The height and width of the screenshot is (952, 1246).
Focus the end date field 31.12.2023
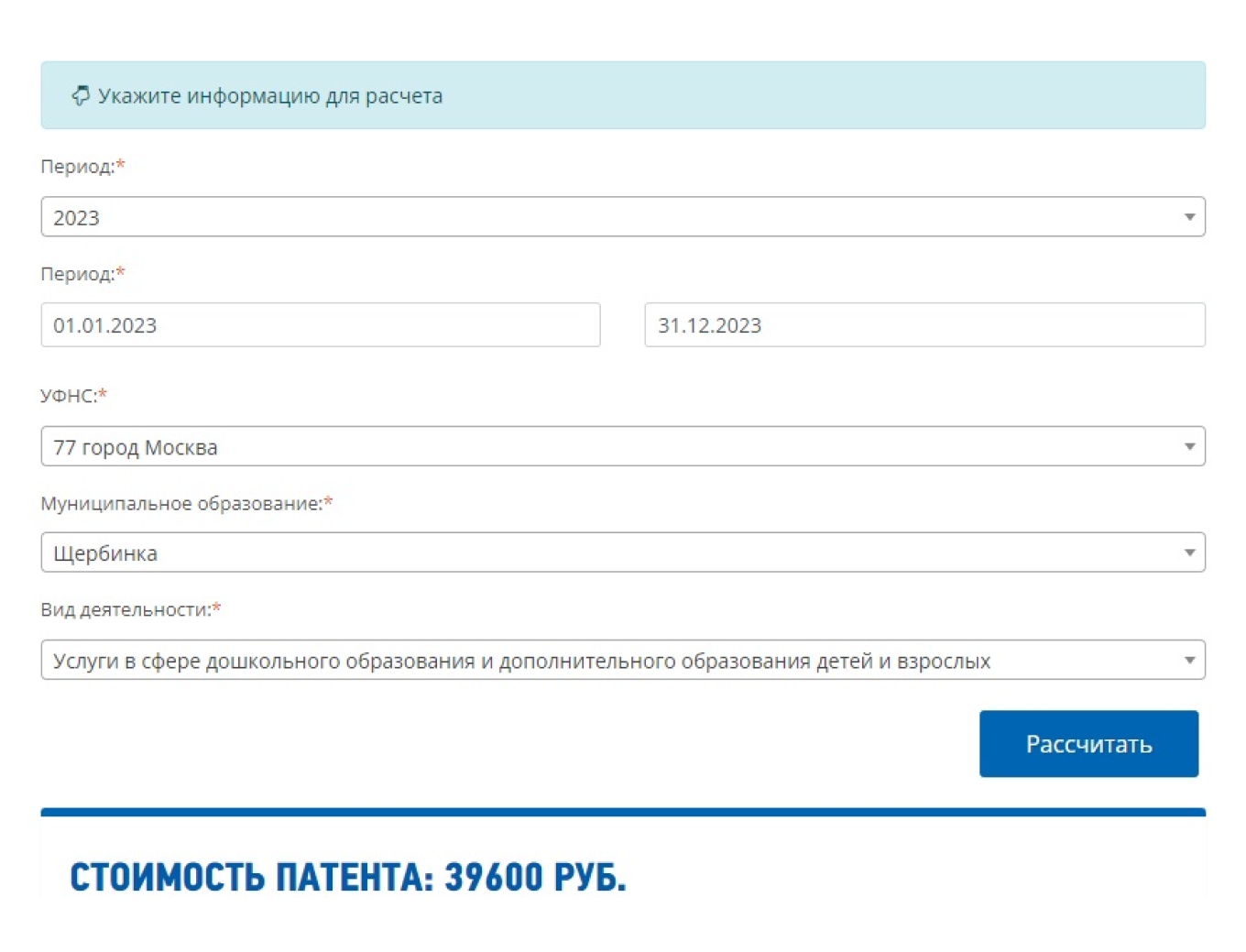coord(924,325)
